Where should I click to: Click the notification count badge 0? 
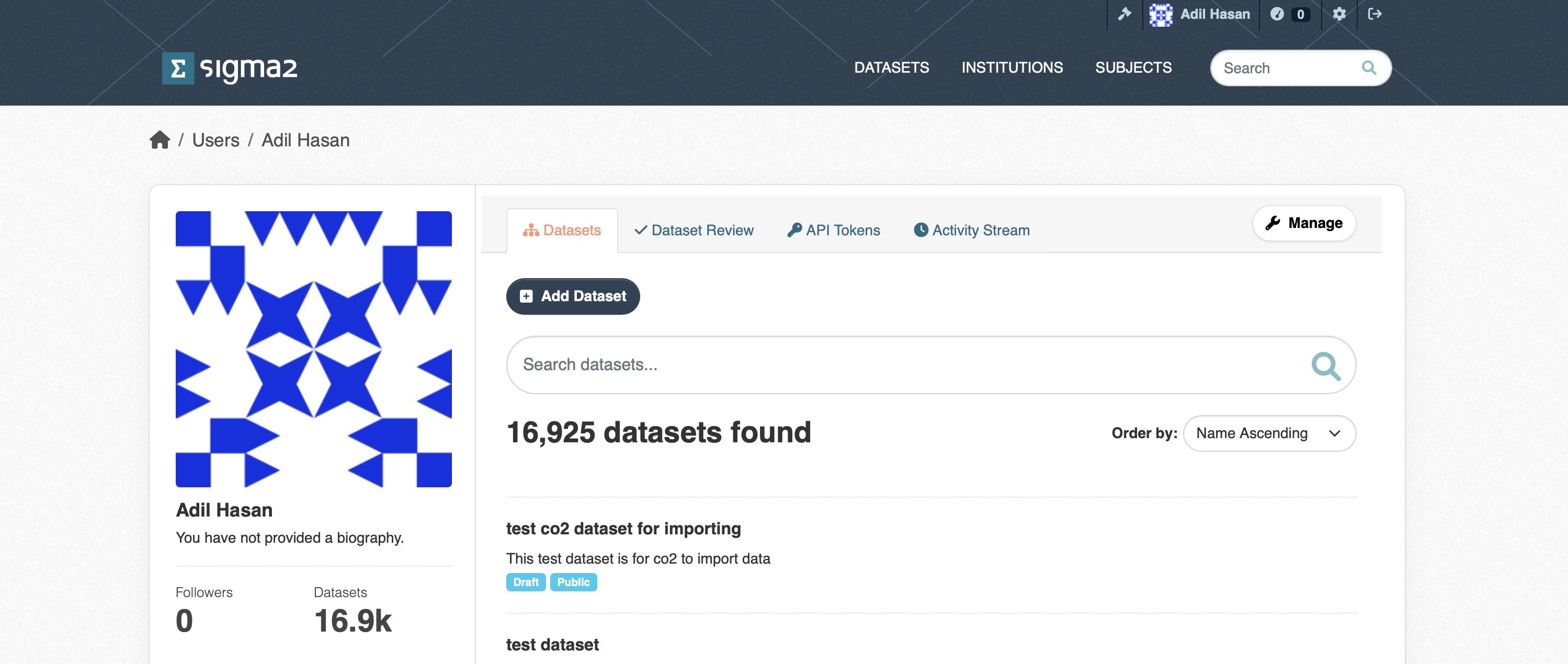point(1300,14)
